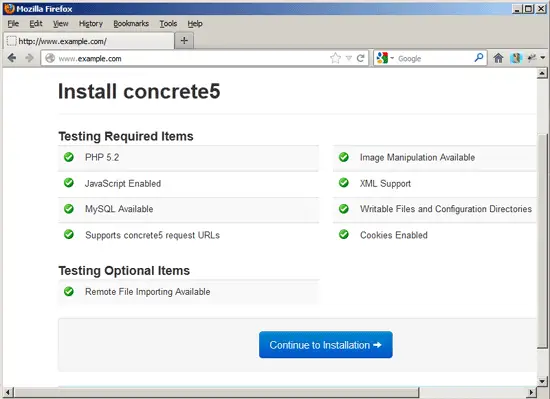Reload the page with refresh icon
The height and width of the screenshot is (399, 550).
point(360,58)
